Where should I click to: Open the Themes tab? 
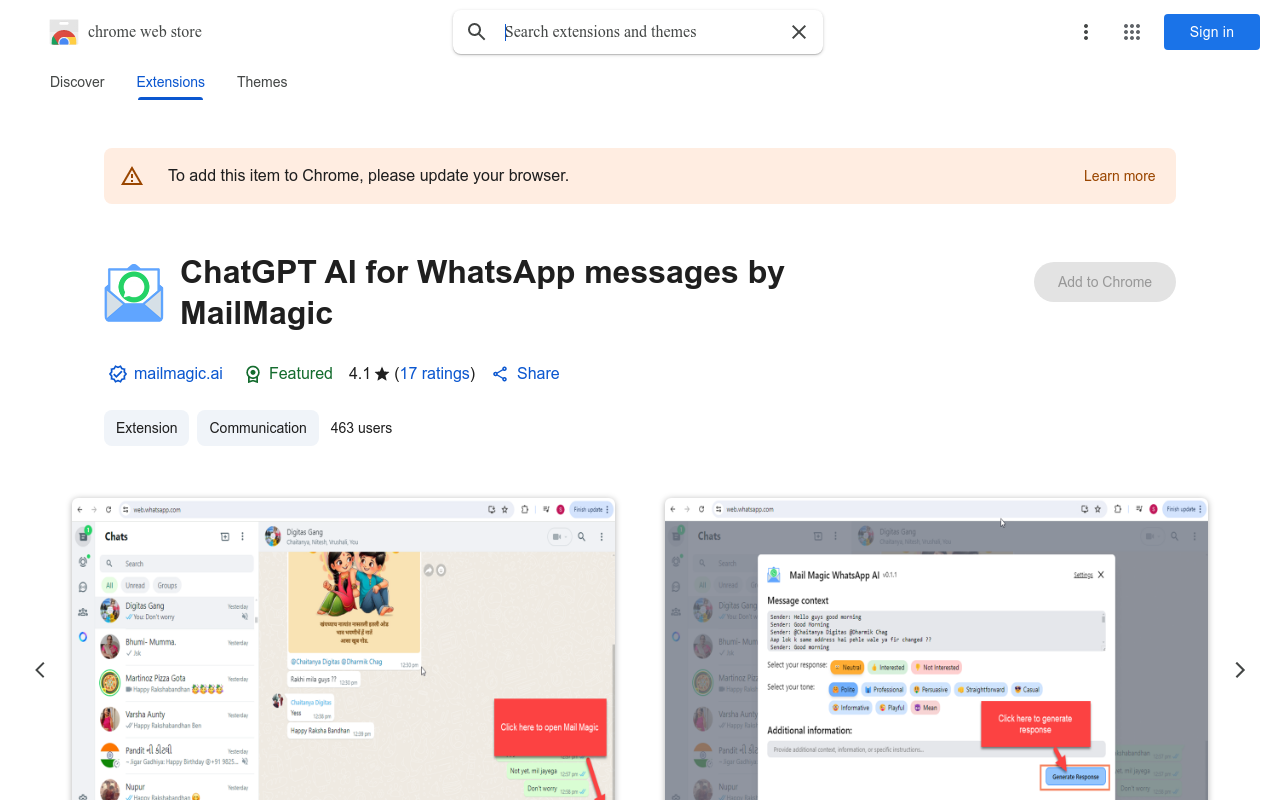point(262,82)
